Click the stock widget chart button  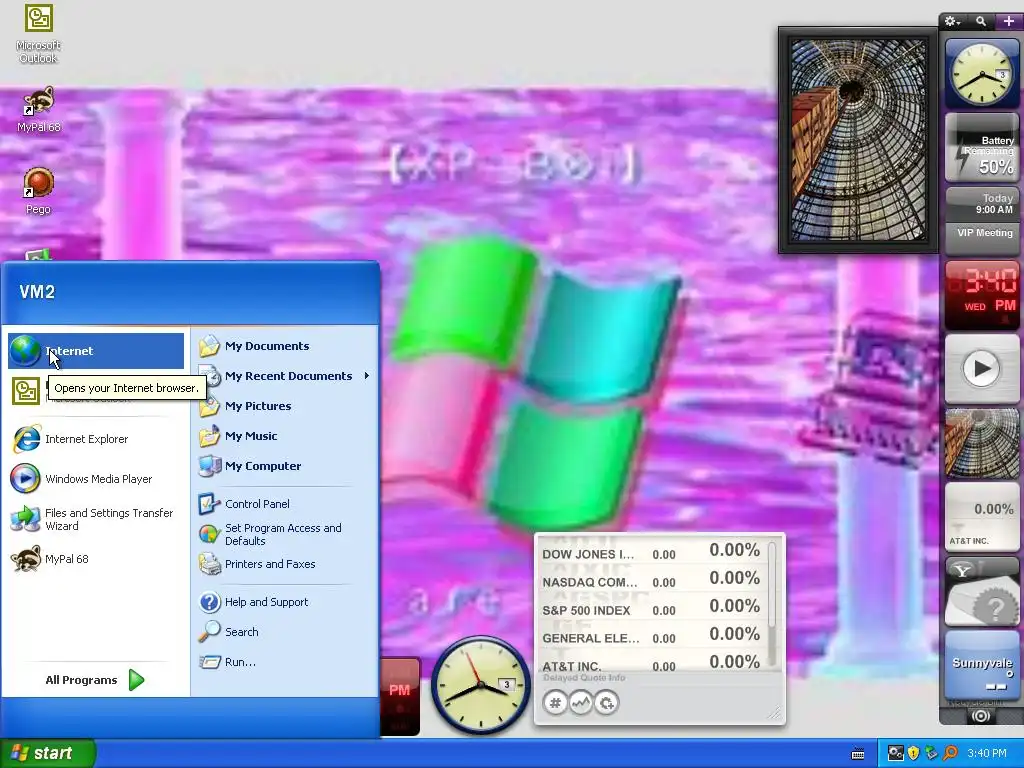point(581,703)
